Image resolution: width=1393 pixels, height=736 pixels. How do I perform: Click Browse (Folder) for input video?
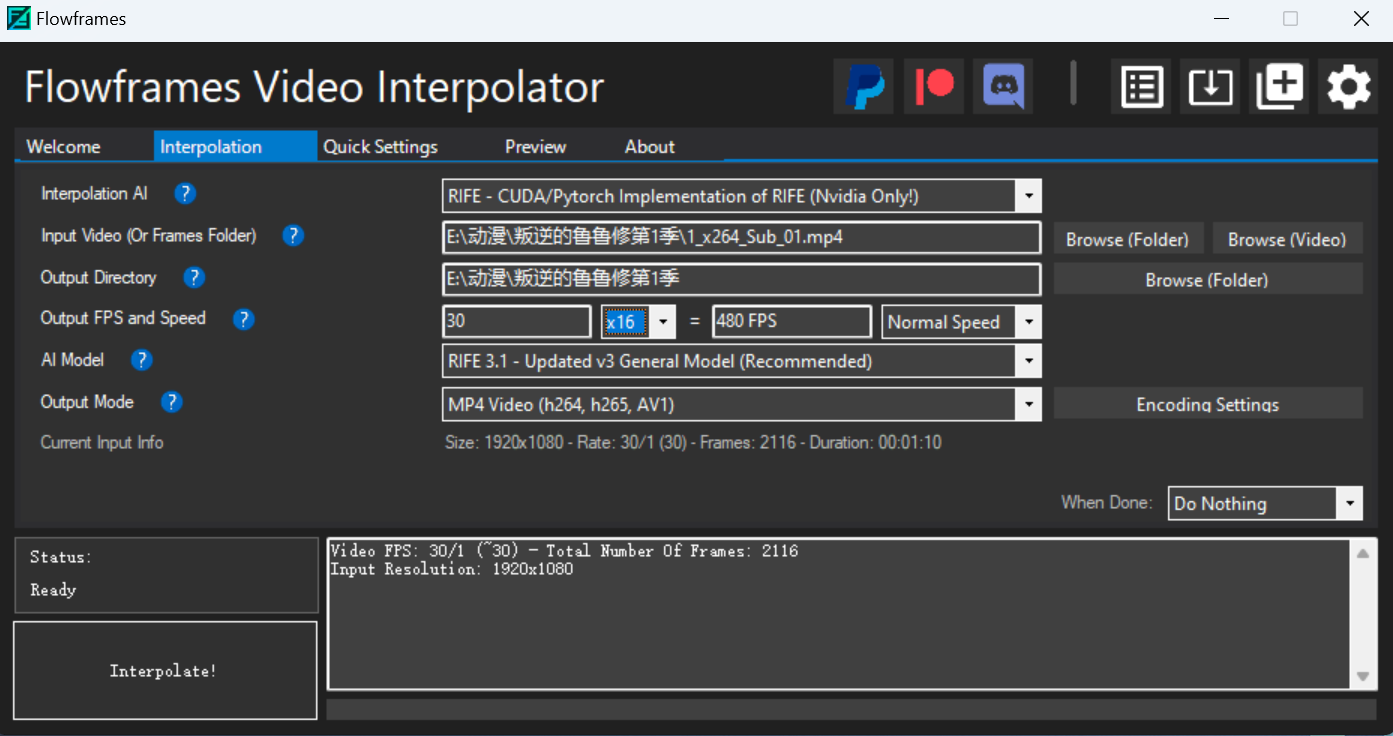[1127, 239]
